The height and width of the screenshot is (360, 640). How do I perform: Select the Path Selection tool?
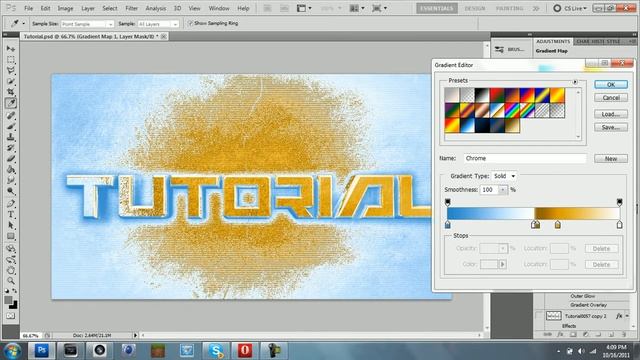pyautogui.click(x=11, y=225)
